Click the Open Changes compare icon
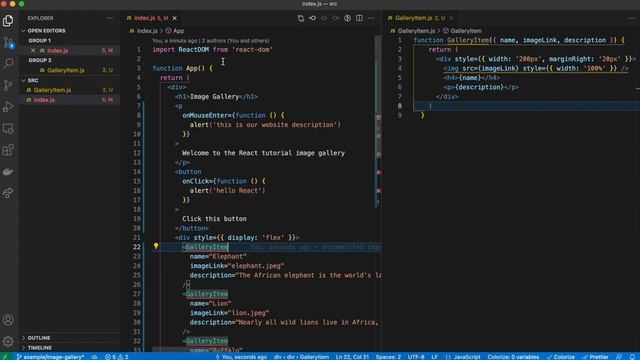The height and width of the screenshot is (360, 640). coord(301,18)
